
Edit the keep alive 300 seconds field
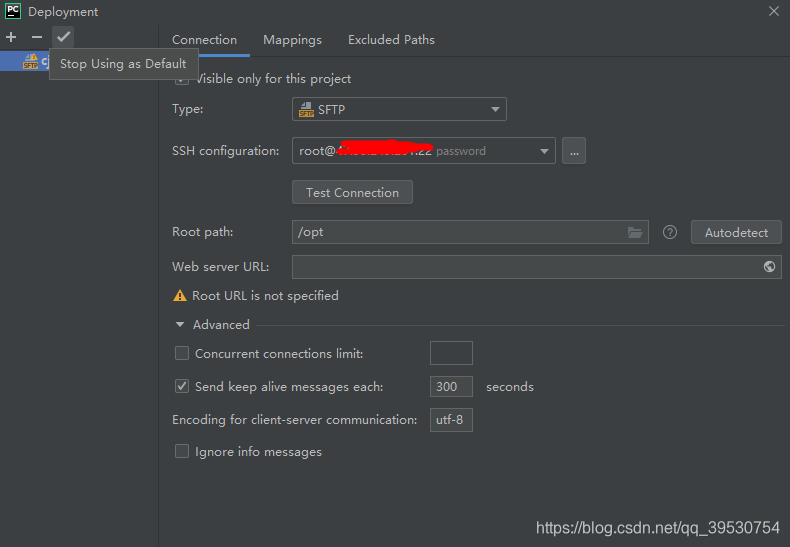pyautogui.click(x=451, y=386)
